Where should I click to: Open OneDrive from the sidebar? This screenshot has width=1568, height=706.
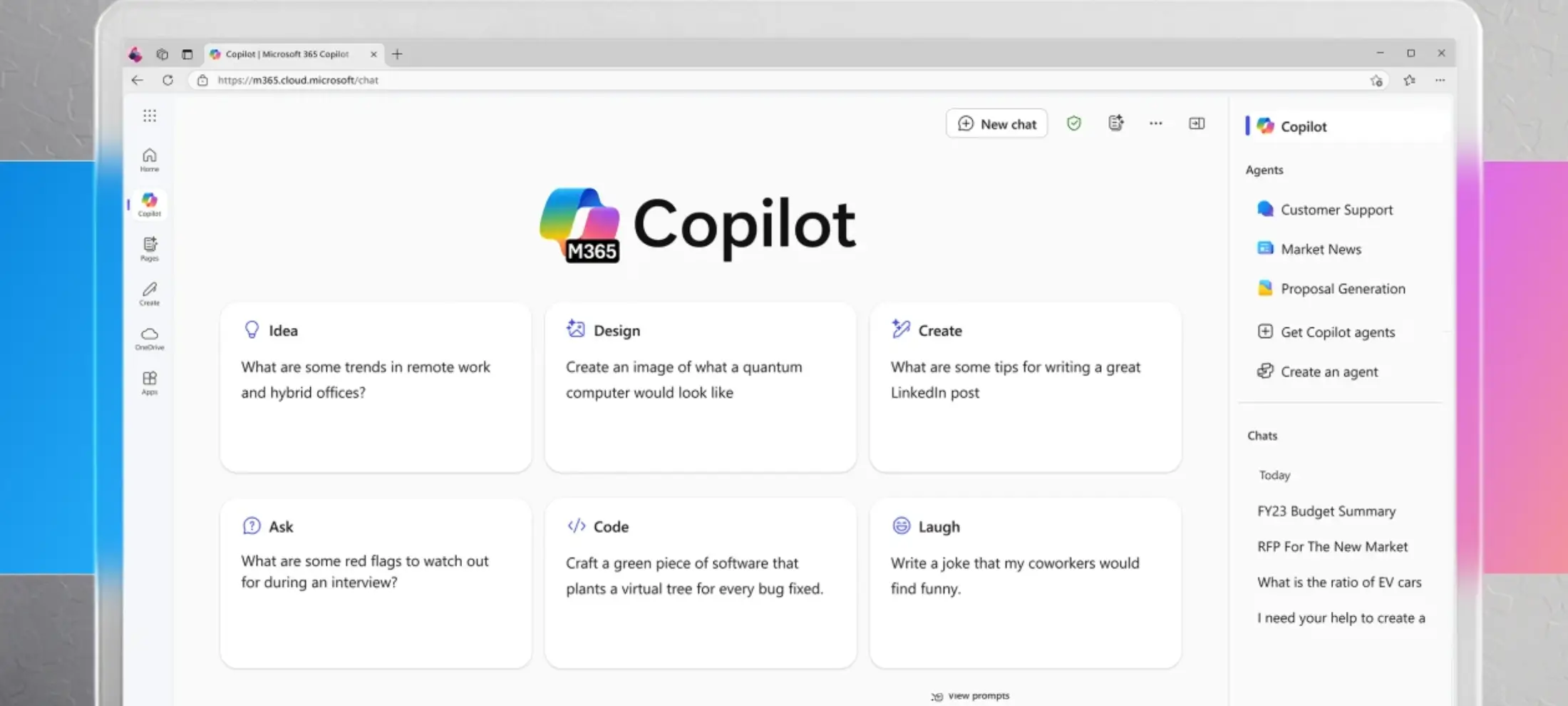[x=150, y=337]
